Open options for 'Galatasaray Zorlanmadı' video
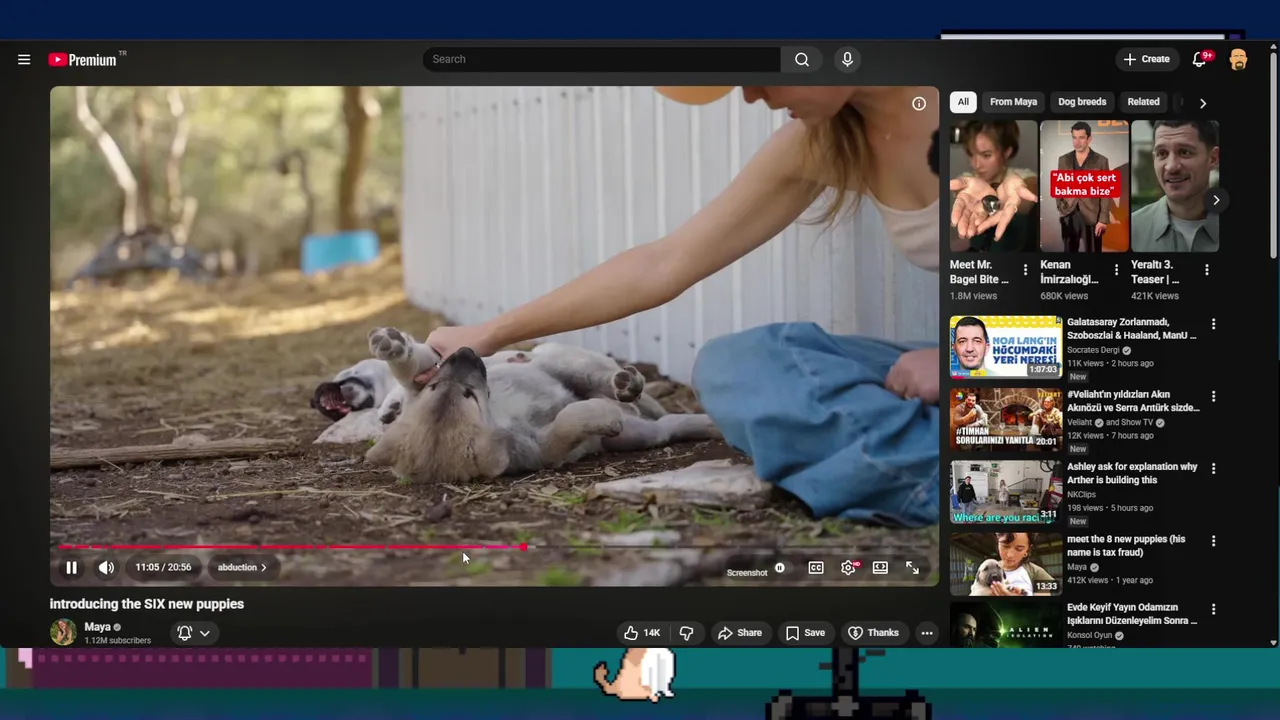Viewport: 1280px width, 720px height. tap(1213, 324)
